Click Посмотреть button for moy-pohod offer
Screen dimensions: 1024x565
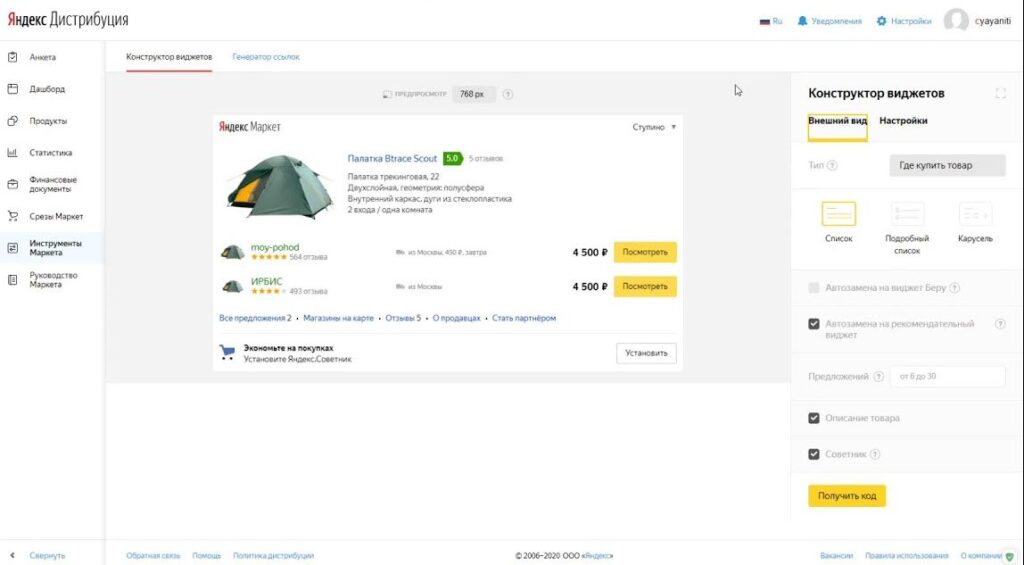point(645,252)
